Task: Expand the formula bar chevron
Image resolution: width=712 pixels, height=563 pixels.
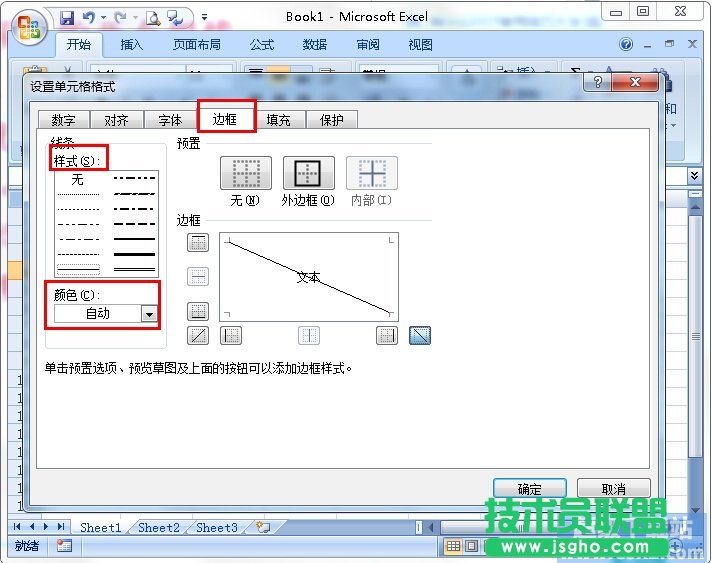Action: click(x=694, y=176)
